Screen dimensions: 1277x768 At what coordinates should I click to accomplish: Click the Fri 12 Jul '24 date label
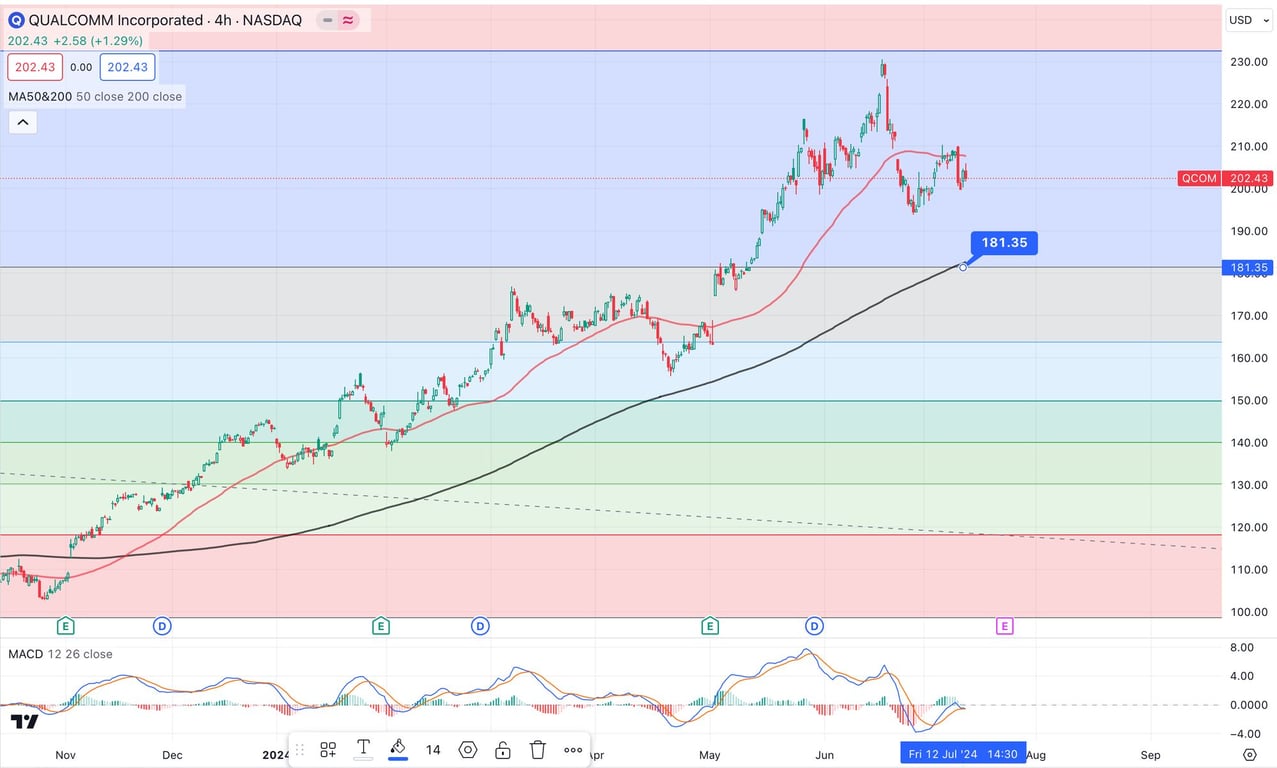click(963, 754)
